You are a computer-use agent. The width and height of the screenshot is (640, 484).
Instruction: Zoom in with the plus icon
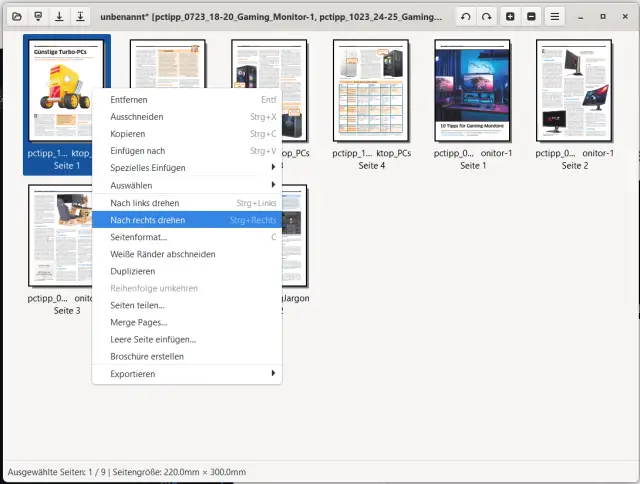511,17
